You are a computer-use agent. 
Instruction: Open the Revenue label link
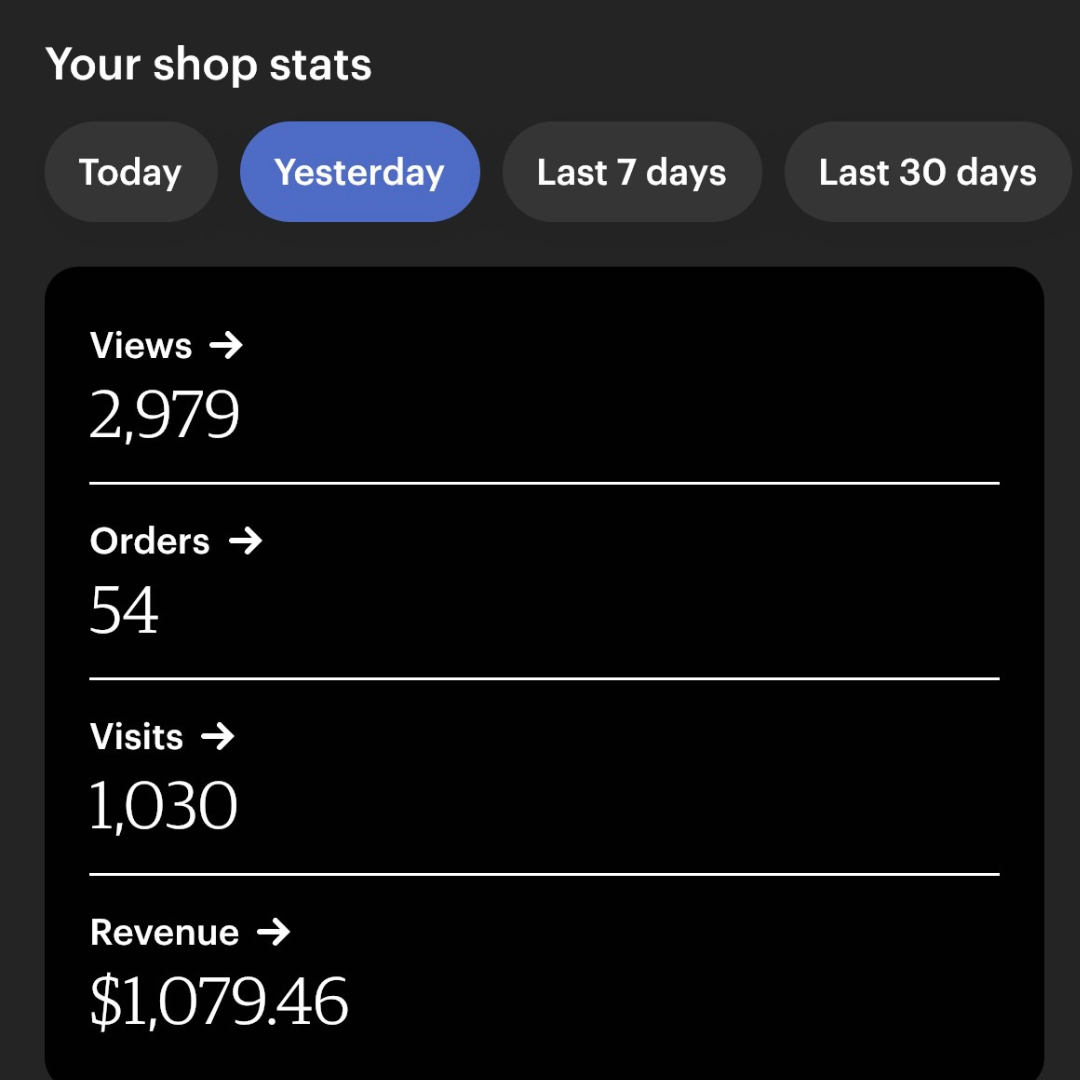pyautogui.click(x=165, y=933)
